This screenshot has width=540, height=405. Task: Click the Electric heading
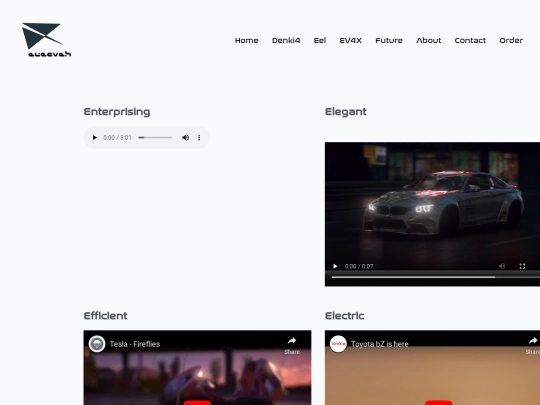(x=344, y=316)
